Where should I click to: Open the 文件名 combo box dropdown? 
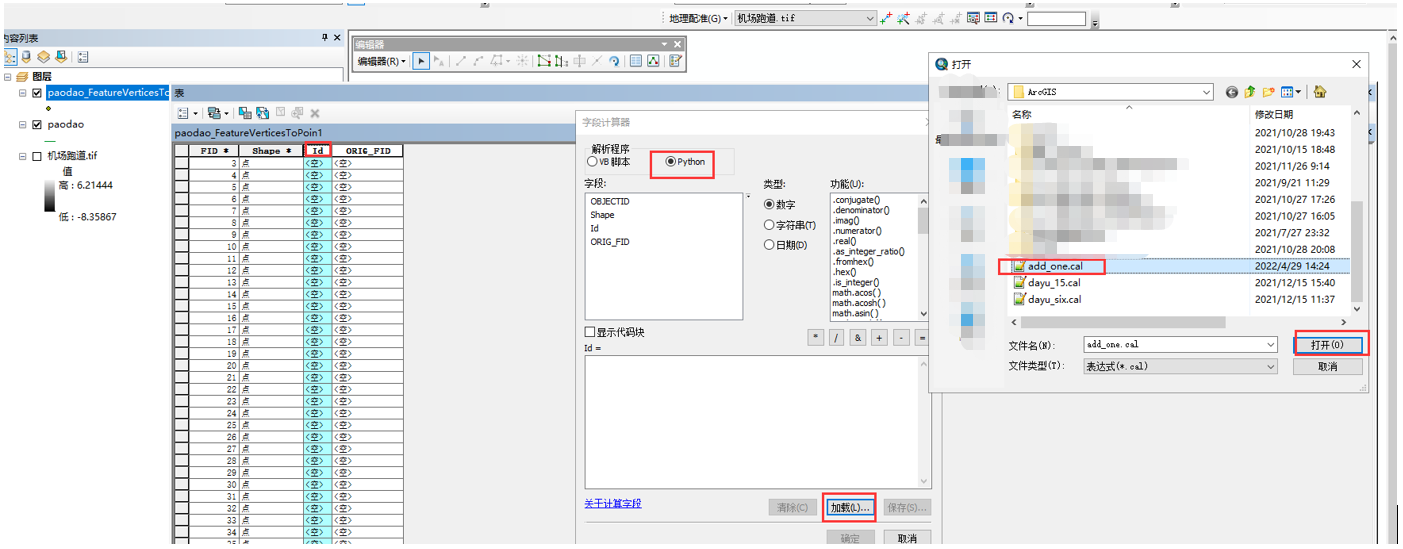(1270, 344)
